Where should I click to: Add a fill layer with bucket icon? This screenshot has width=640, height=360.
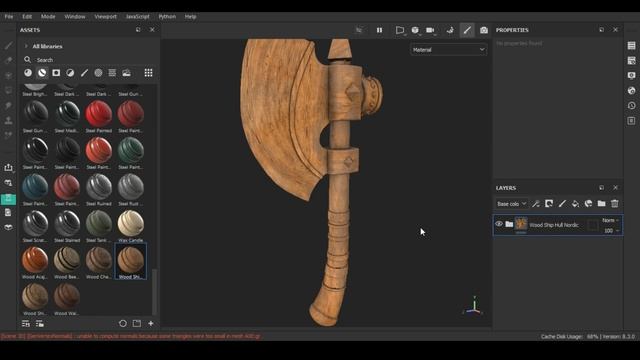[575, 203]
